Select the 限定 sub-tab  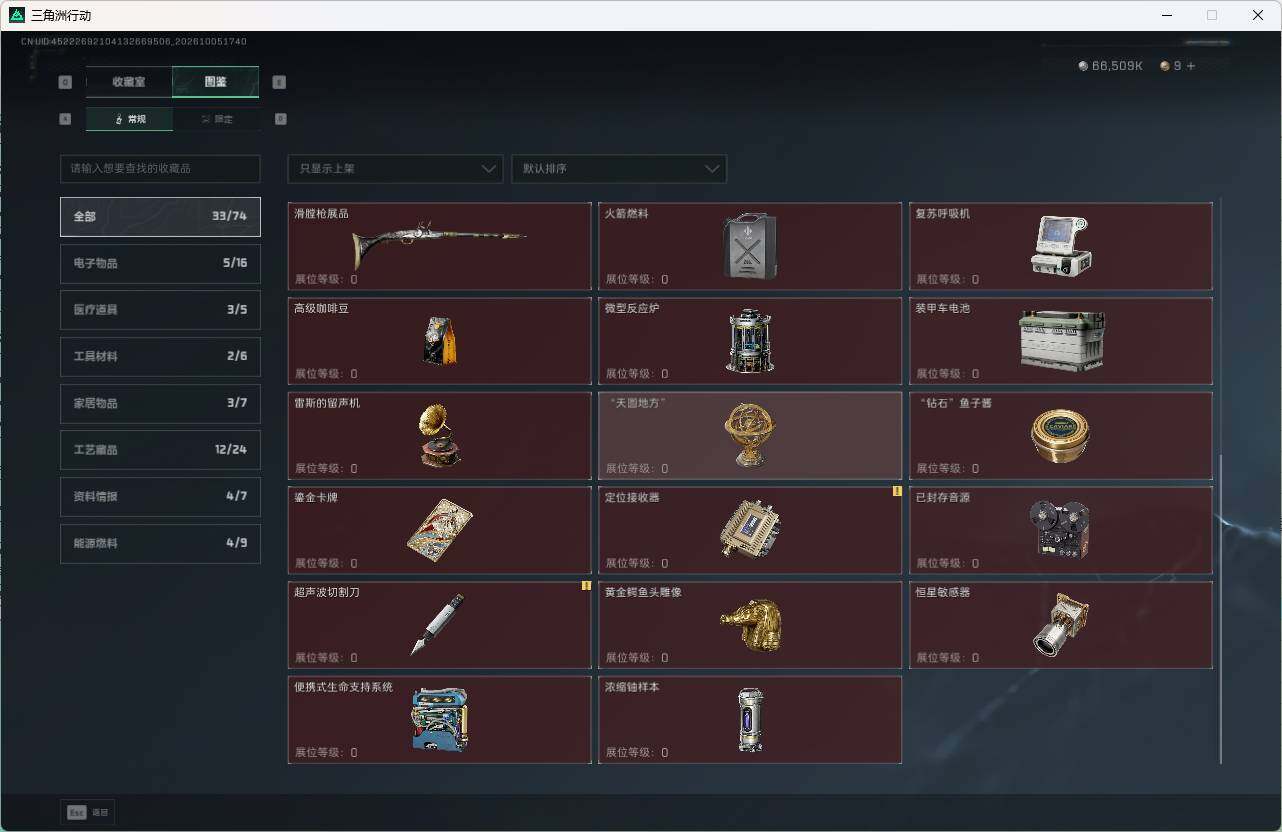[x=216, y=119]
